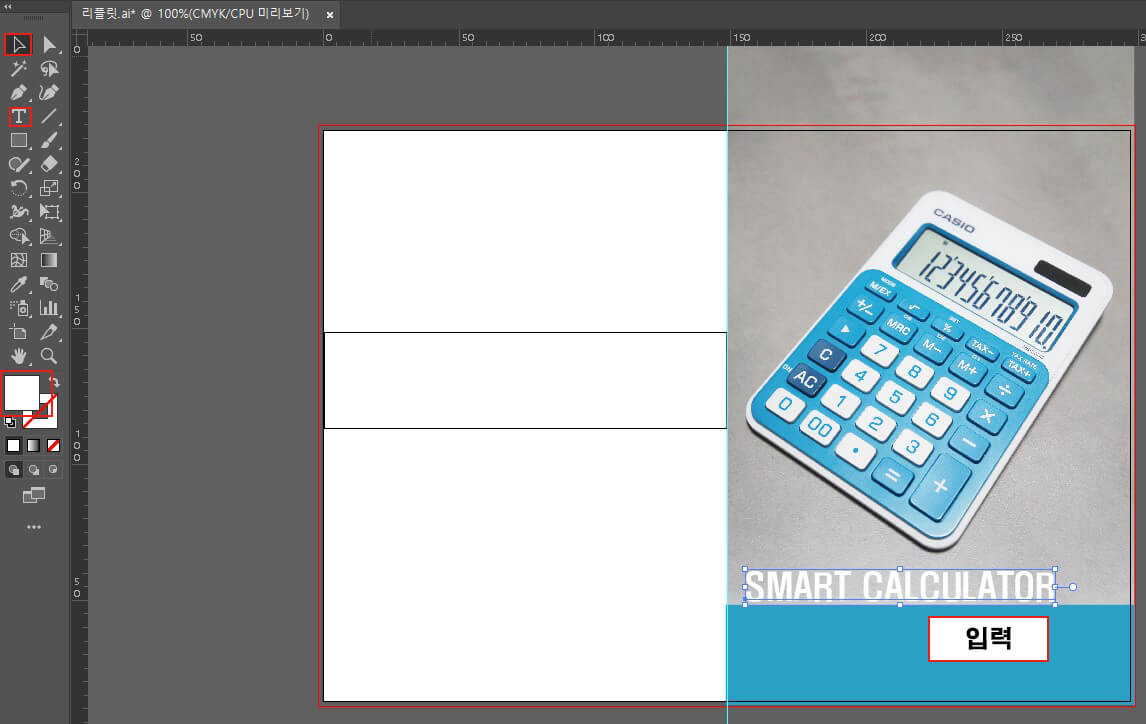The width and height of the screenshot is (1146, 724).
Task: Enable Draw Behind mode
Action: (34, 470)
